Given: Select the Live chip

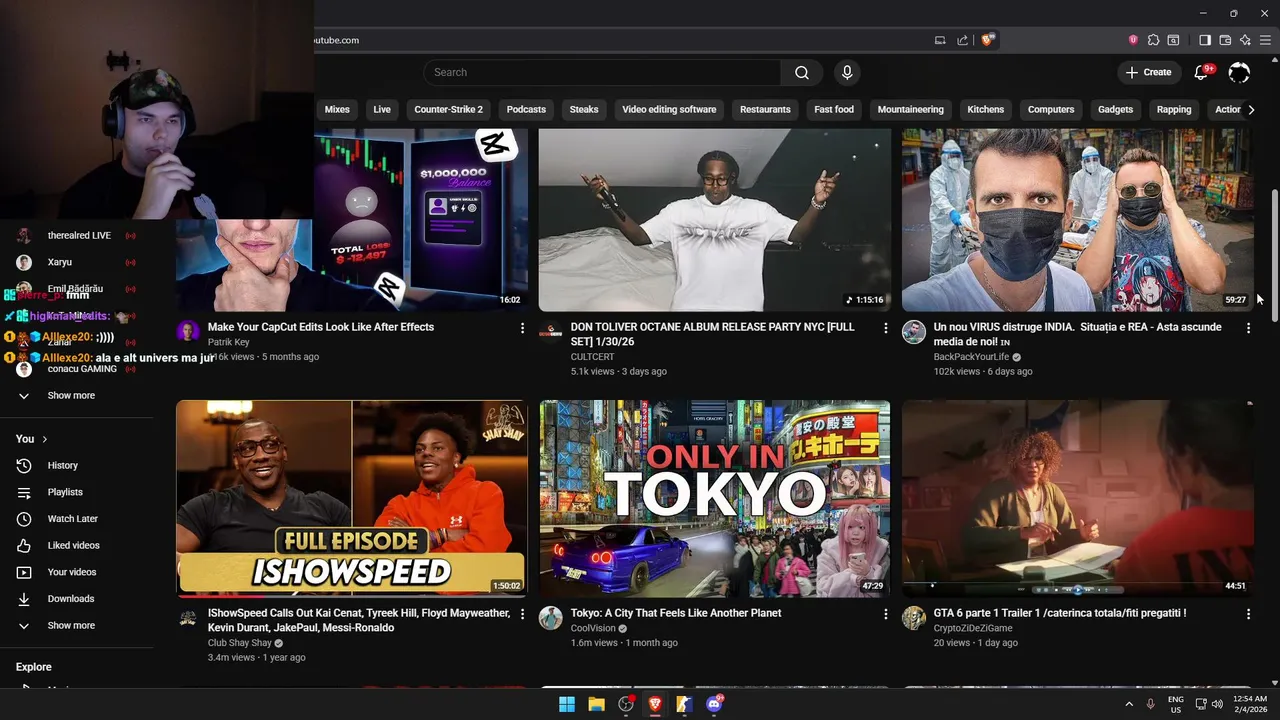Looking at the screenshot, I should tap(382, 109).
